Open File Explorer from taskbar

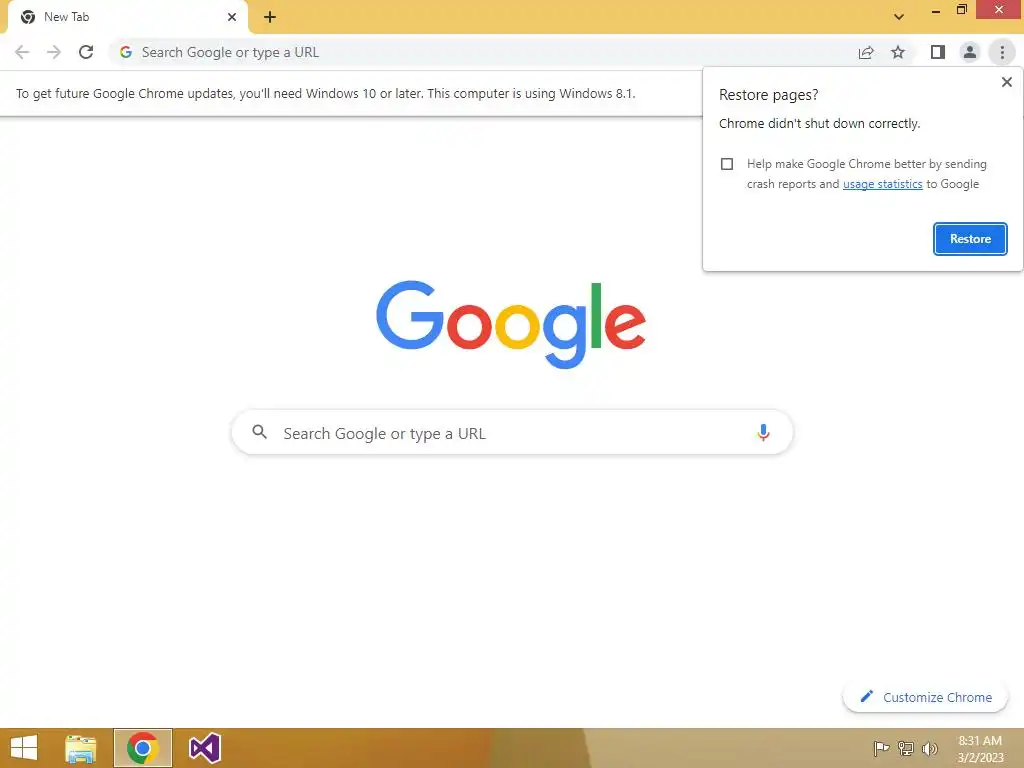point(81,748)
